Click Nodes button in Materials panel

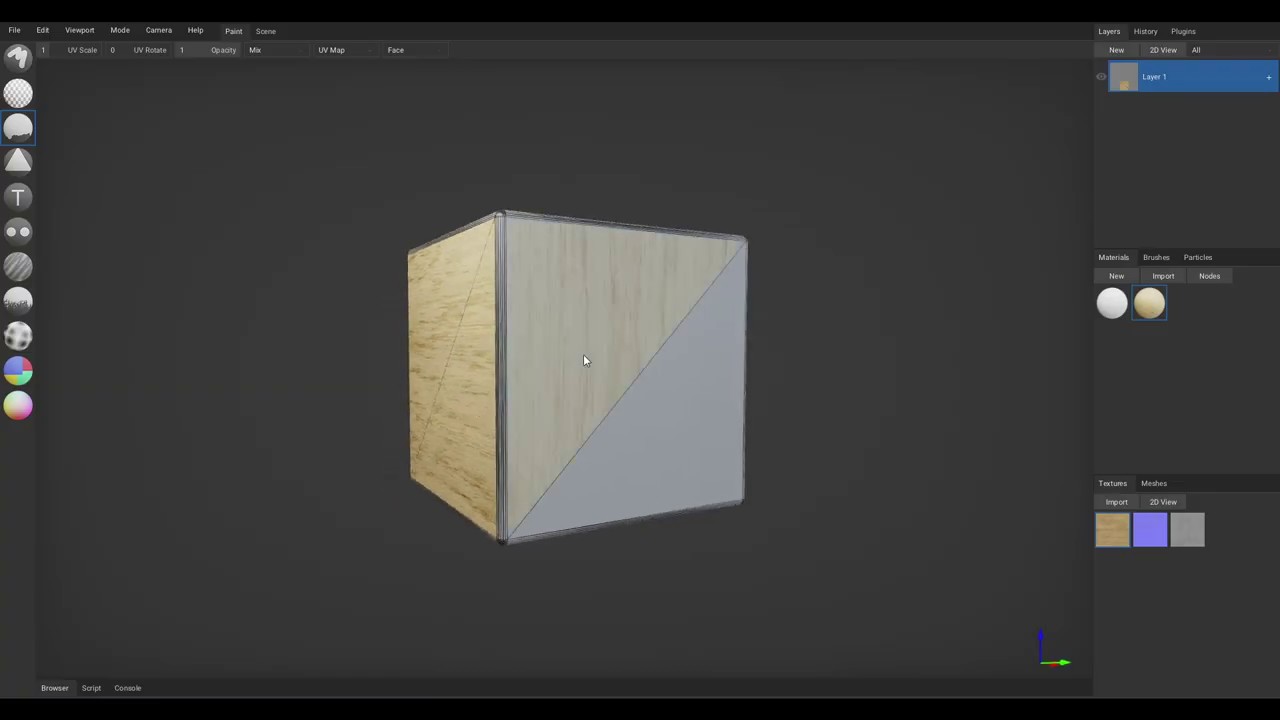[x=1209, y=276]
